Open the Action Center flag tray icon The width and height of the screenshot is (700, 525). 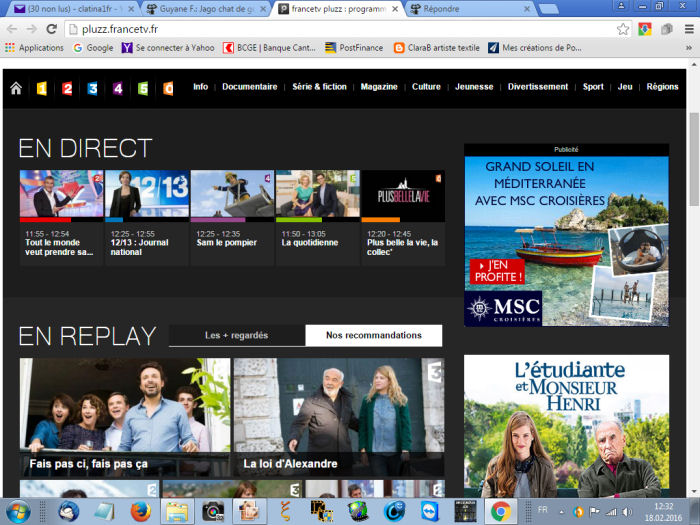(594, 512)
